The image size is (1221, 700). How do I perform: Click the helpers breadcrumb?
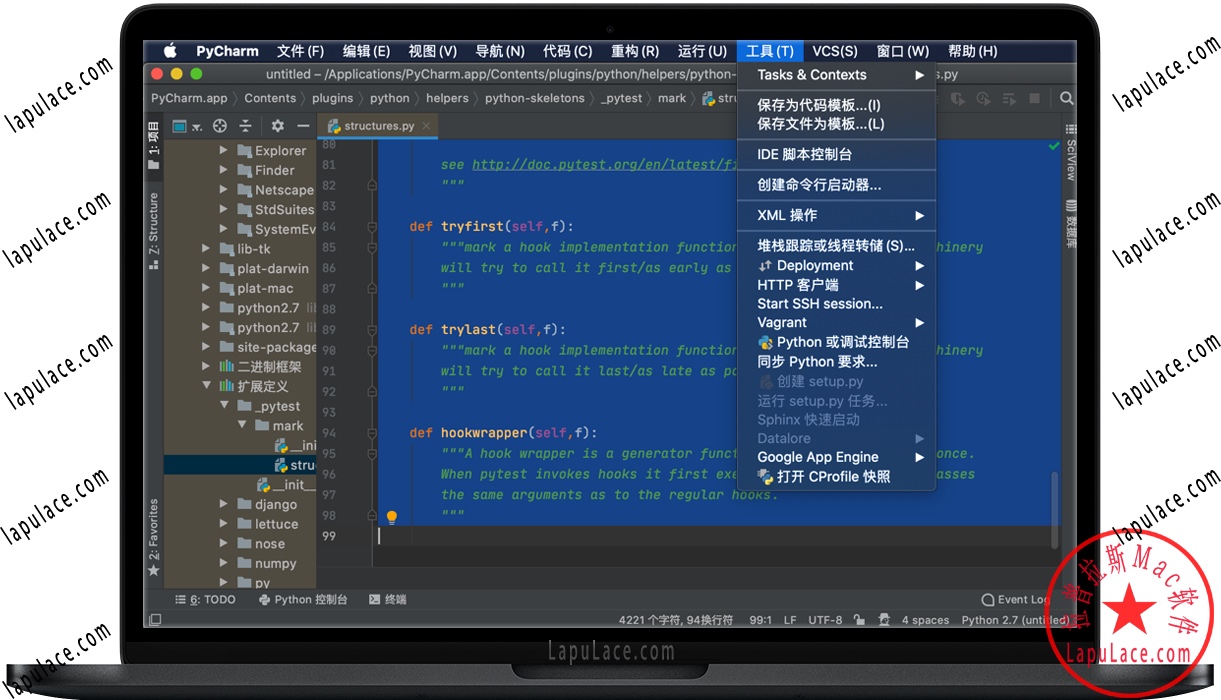click(x=447, y=98)
